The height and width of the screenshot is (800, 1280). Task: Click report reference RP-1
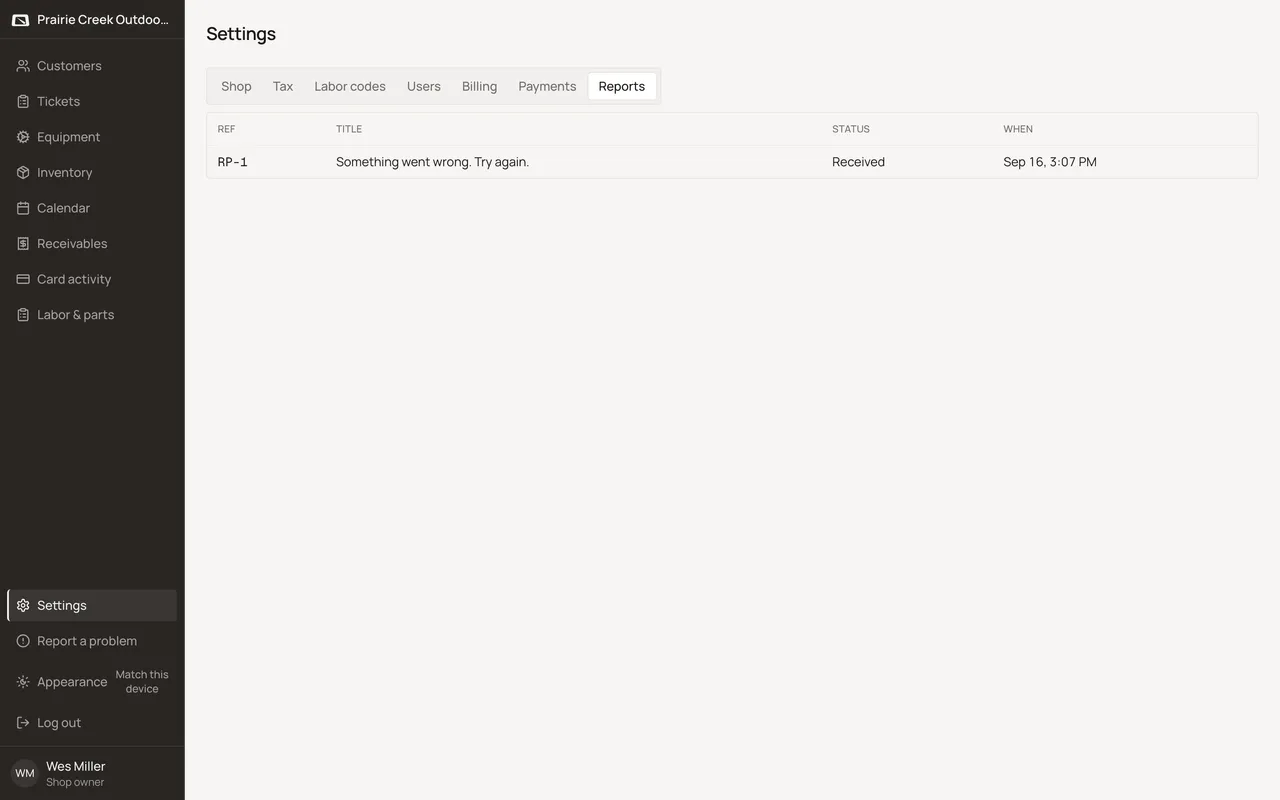point(233,162)
